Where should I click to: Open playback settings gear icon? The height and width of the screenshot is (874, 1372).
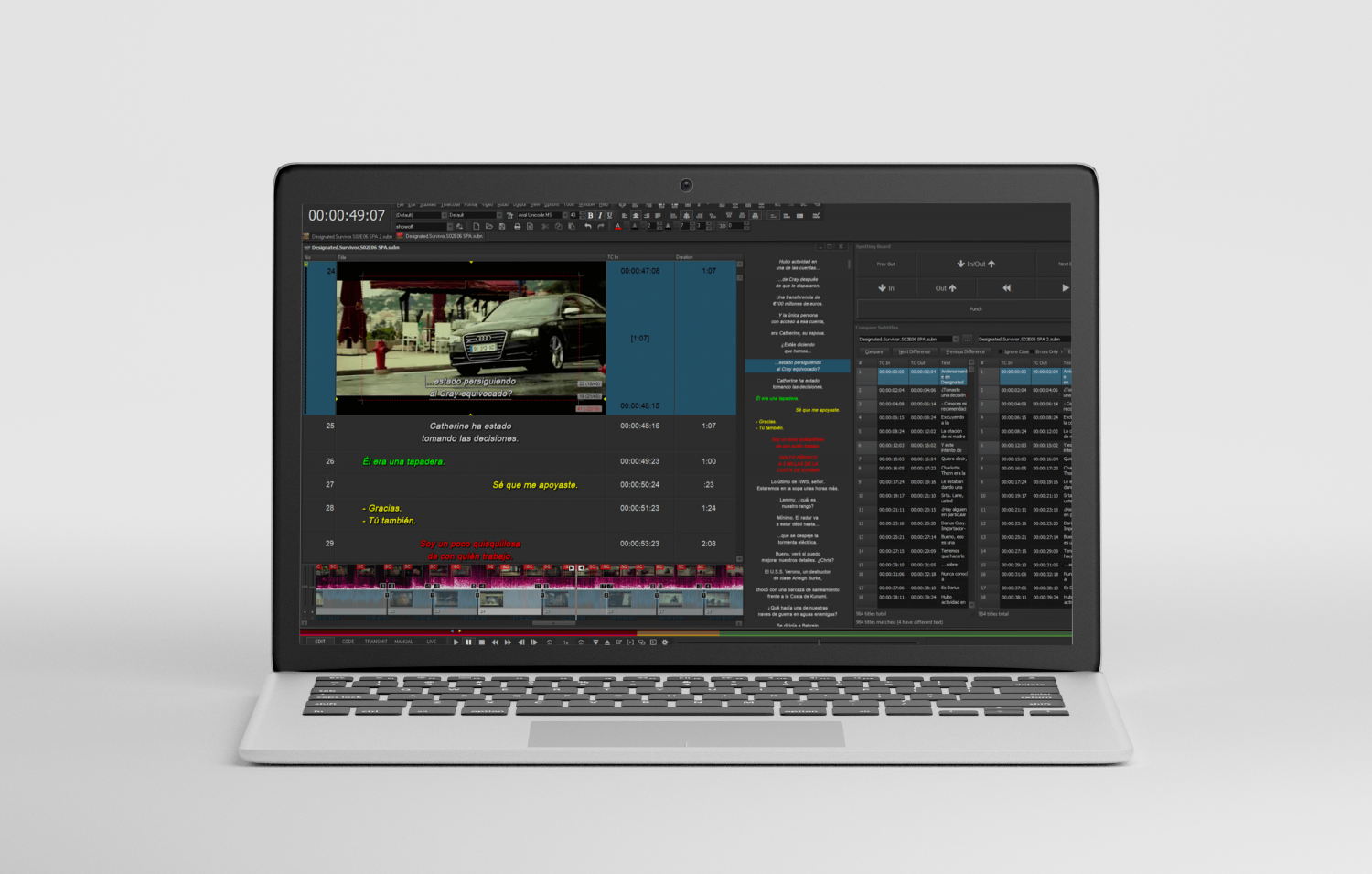point(665,642)
